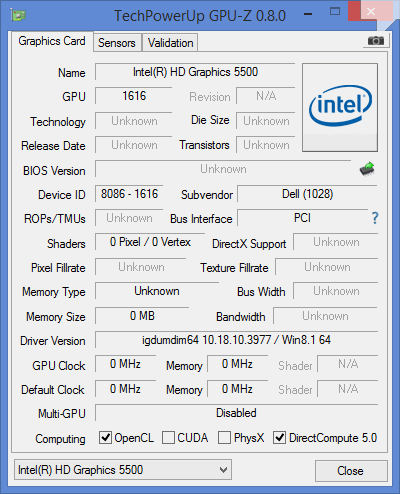Click the GPU-Z app icon in title bar
400x494 pixels.
click(x=18, y=15)
